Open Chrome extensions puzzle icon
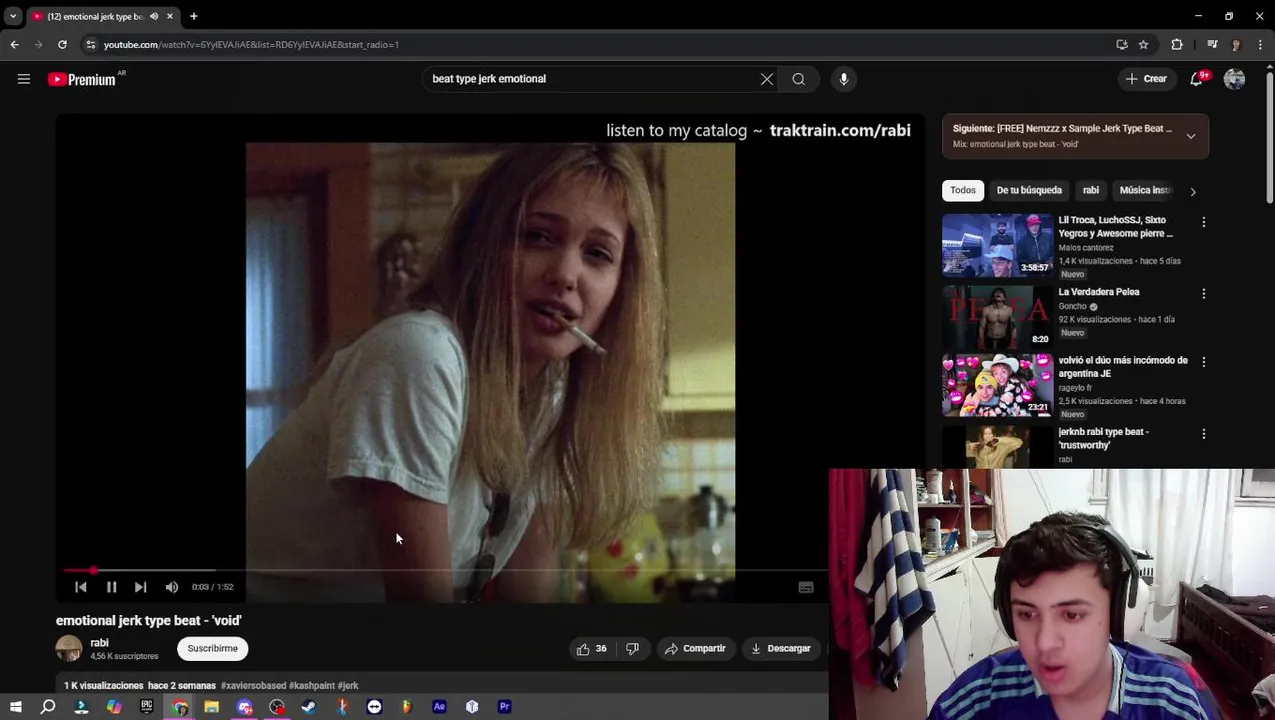1275x720 pixels. (1177, 44)
